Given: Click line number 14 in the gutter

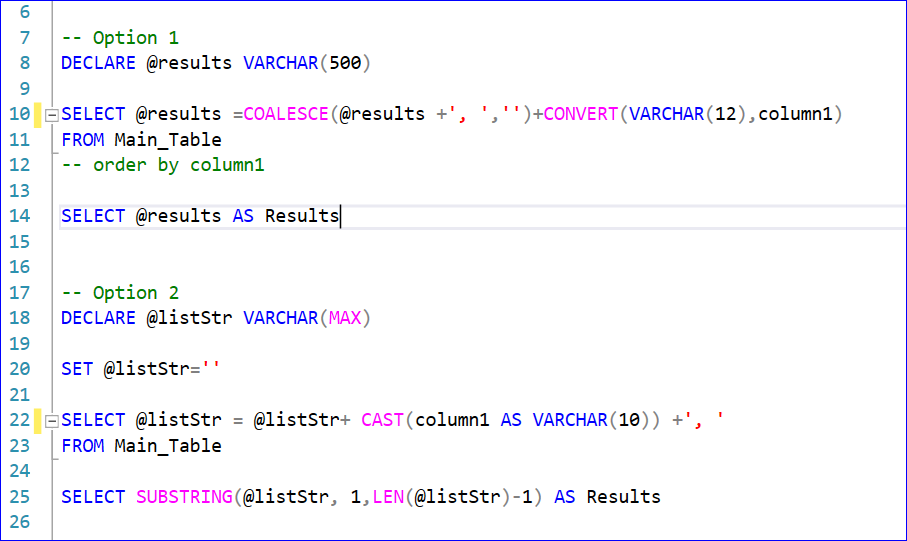Looking at the screenshot, I should (20, 216).
